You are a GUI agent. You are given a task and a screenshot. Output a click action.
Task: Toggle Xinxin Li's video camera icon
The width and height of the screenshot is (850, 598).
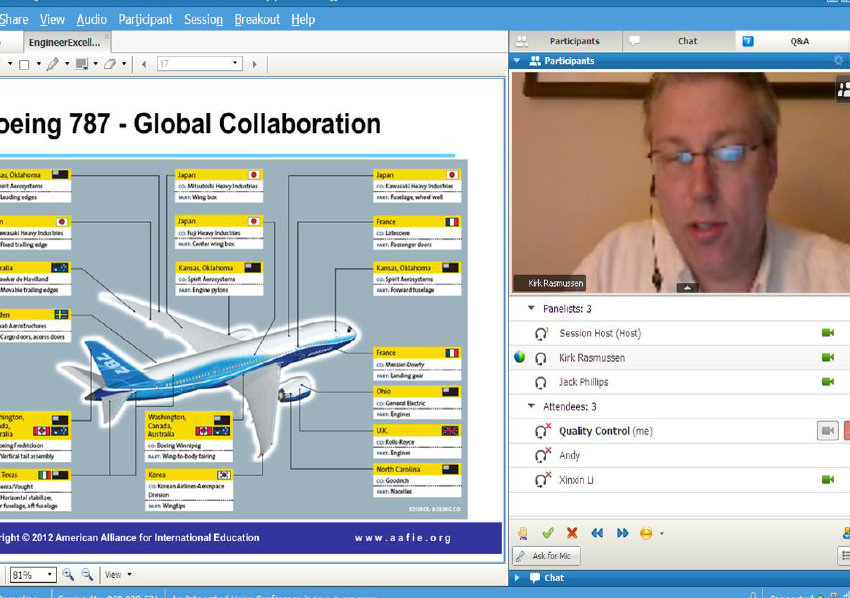[827, 480]
